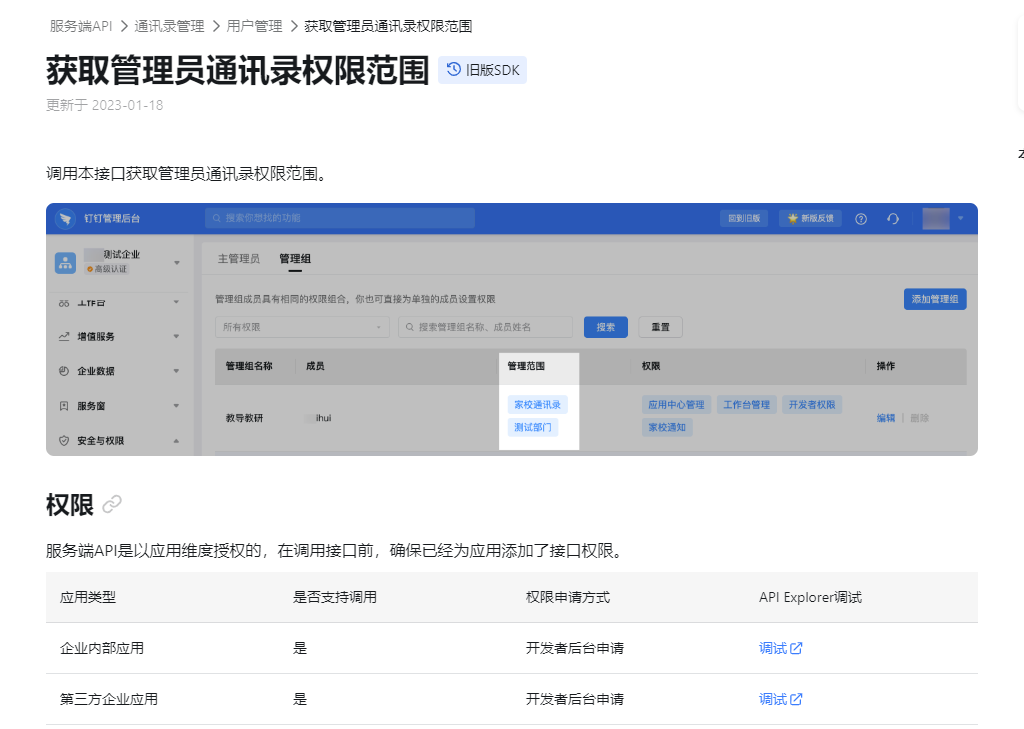Go to 通讯录管理 in the breadcrumb
This screenshot has height=729, width=1024.
[169, 26]
